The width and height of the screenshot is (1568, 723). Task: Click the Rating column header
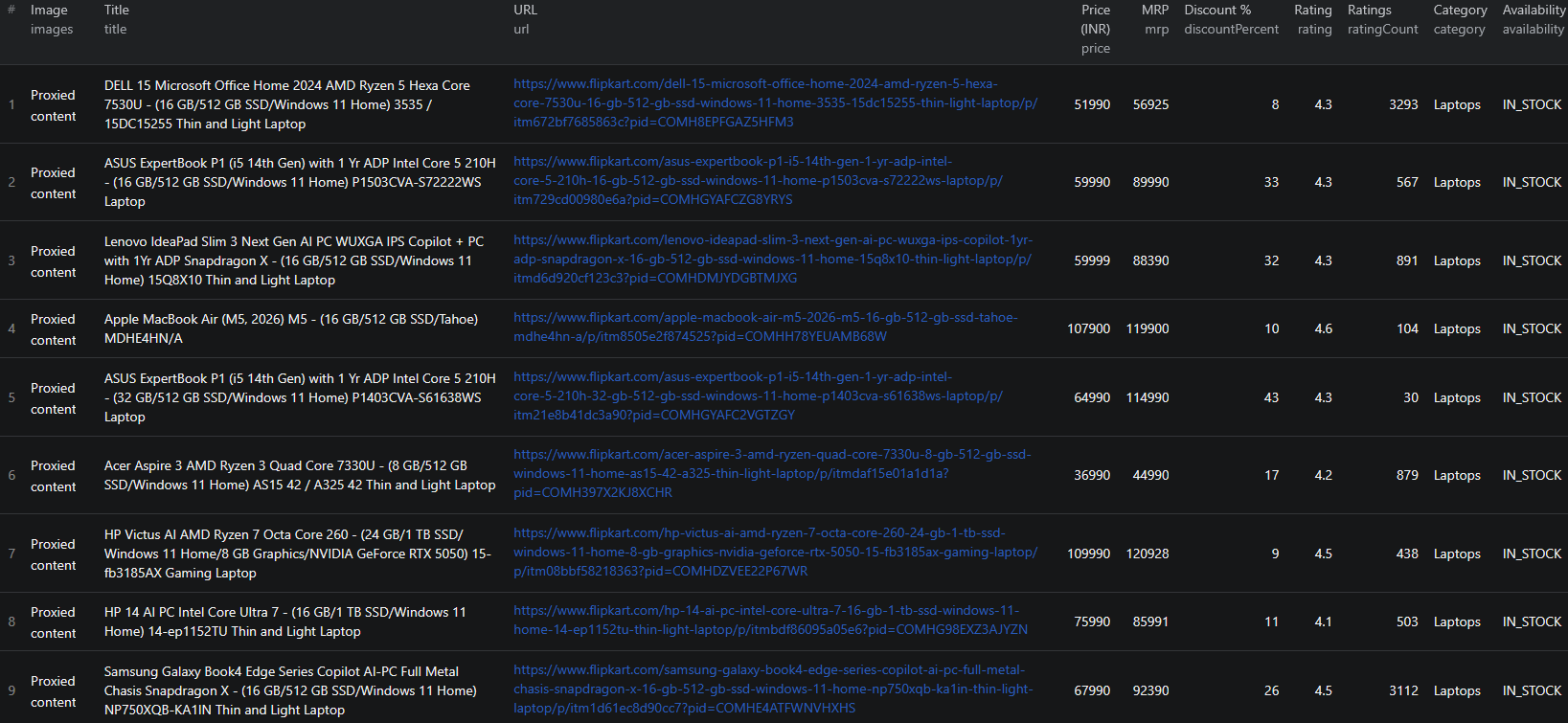click(x=1312, y=20)
